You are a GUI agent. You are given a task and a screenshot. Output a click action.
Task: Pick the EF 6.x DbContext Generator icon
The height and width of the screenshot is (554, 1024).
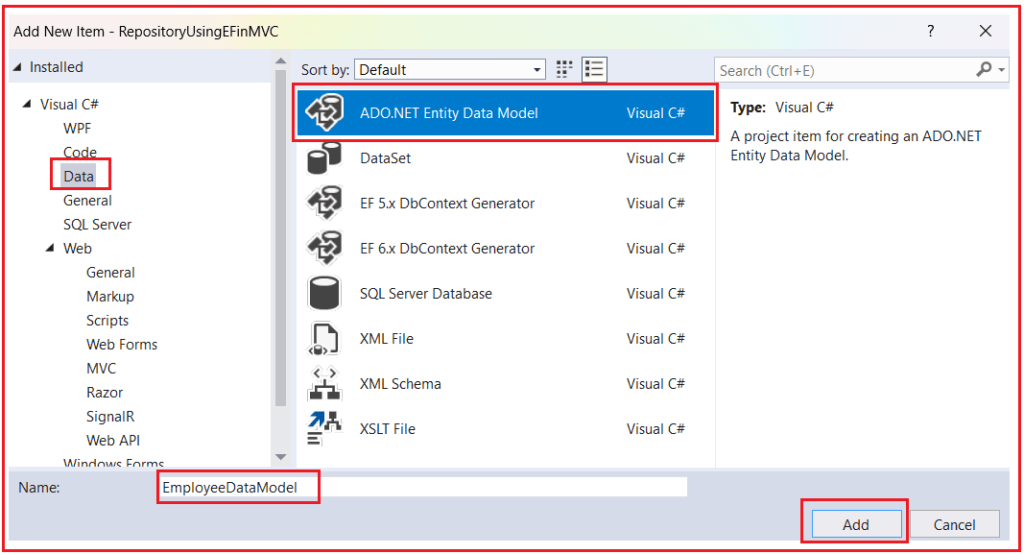[x=324, y=248]
